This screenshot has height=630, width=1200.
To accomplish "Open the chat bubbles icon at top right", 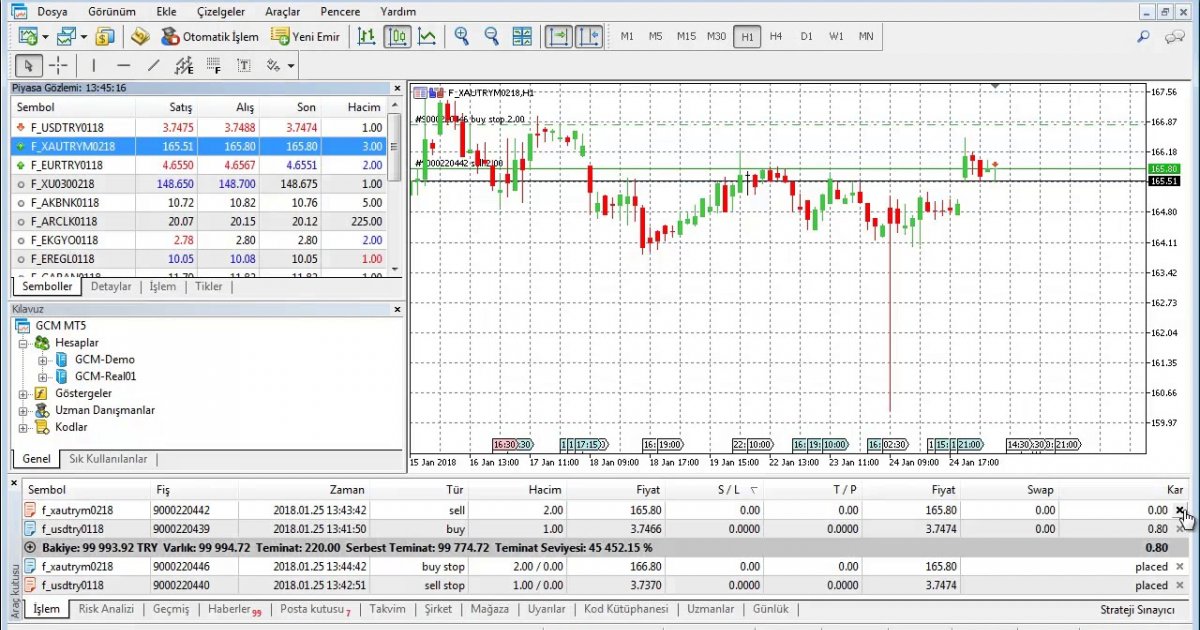I will pyautogui.click(x=1175, y=37).
